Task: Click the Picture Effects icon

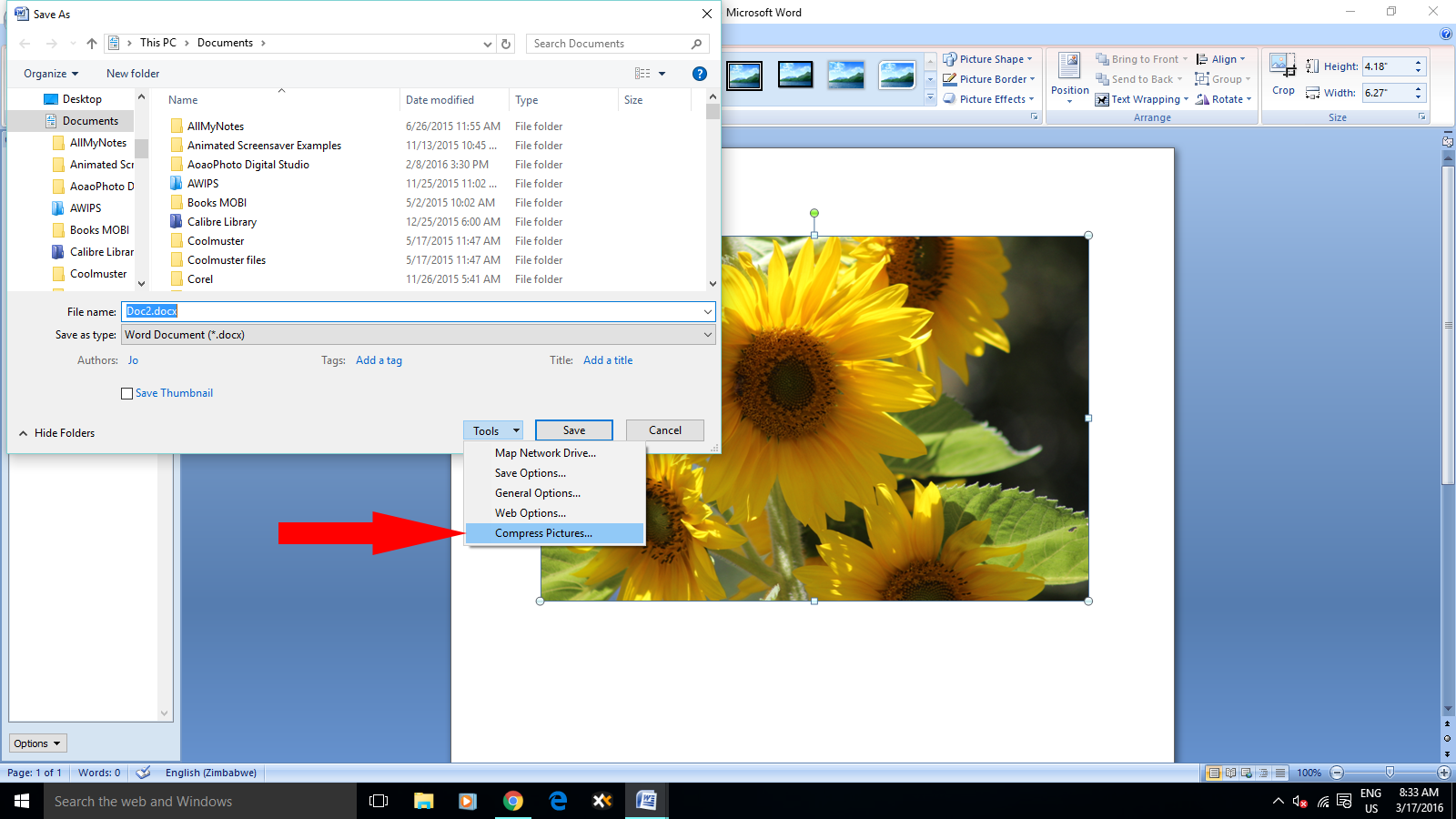Action: [950, 99]
